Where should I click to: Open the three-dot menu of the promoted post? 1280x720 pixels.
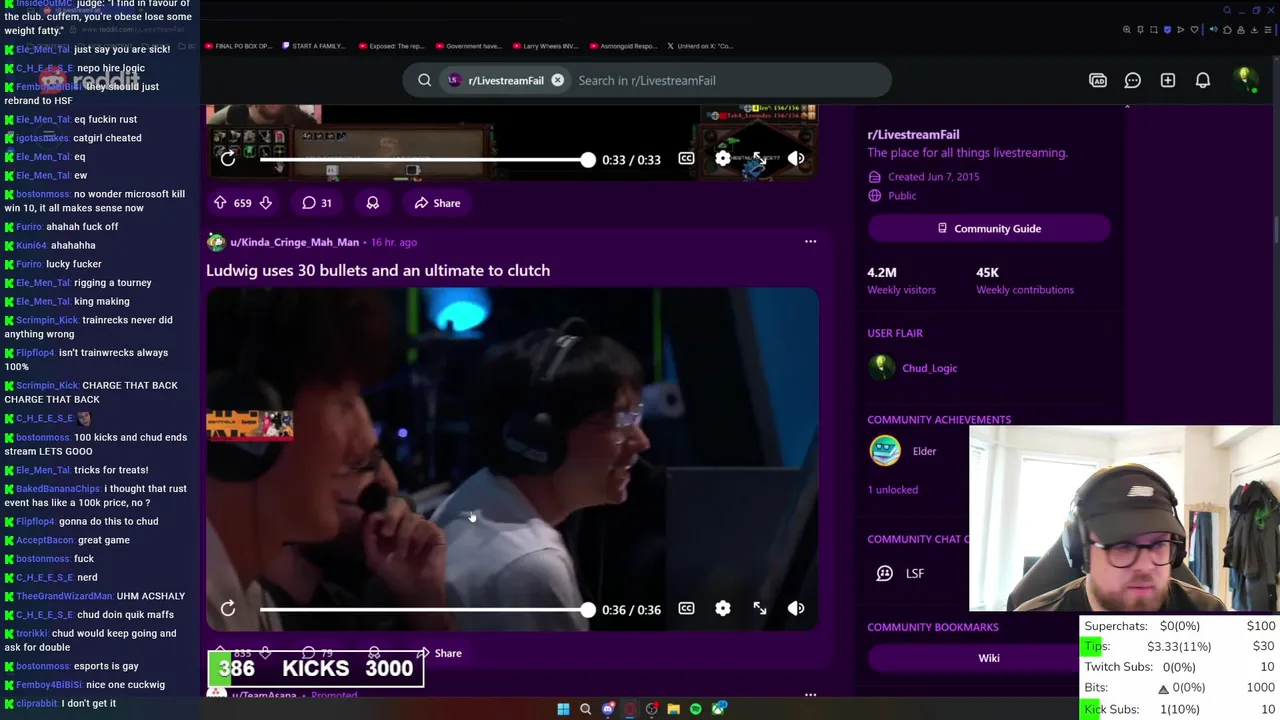[810, 694]
